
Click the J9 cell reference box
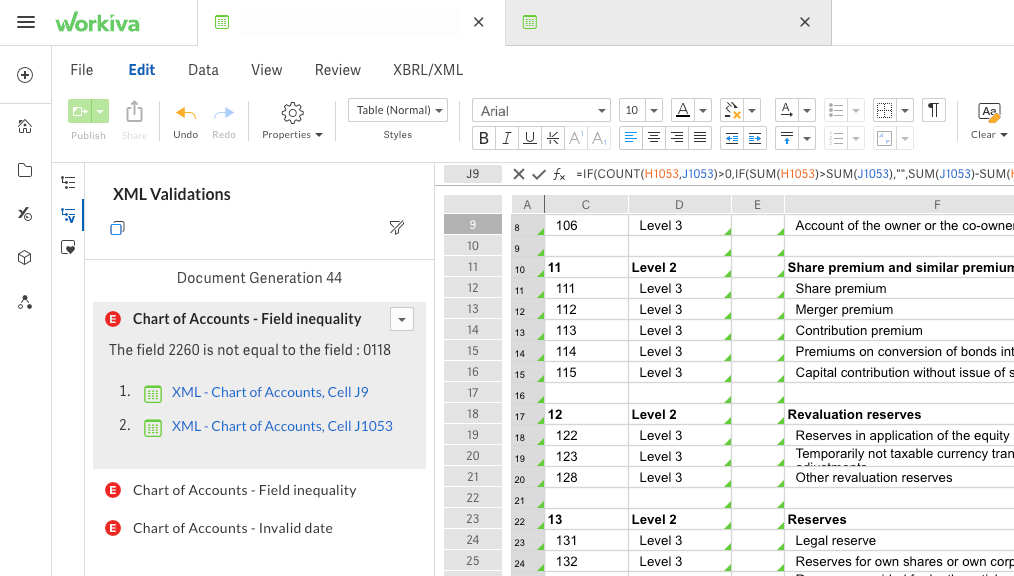[x=473, y=174]
